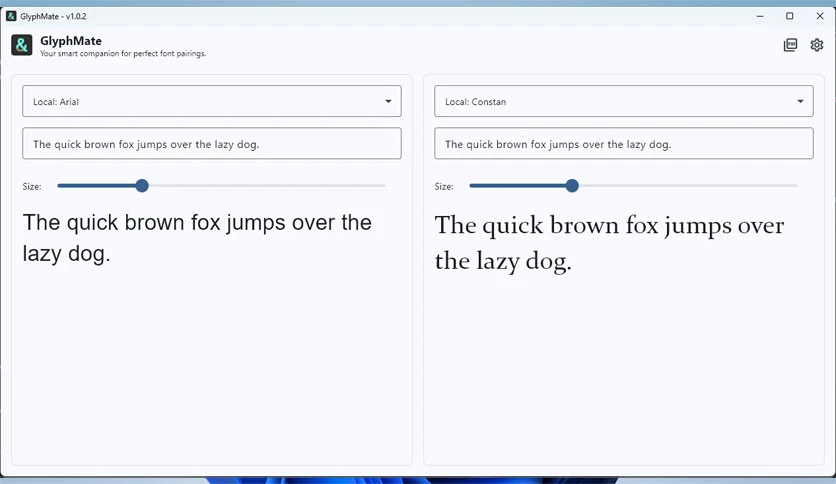Viewport: 836px width, 484px height.
Task: Click the Constantia preview text
Action: tap(609, 243)
